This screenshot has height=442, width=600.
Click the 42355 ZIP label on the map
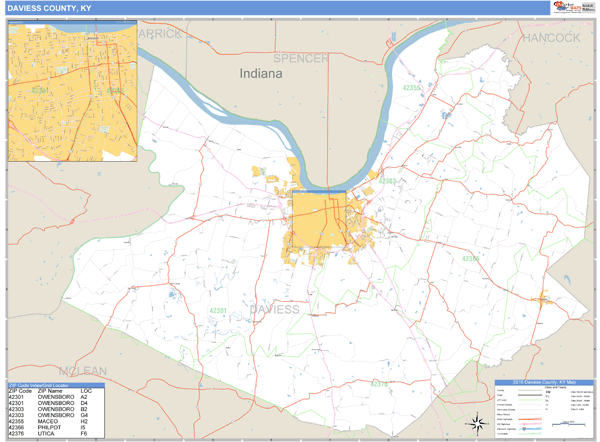(411, 88)
